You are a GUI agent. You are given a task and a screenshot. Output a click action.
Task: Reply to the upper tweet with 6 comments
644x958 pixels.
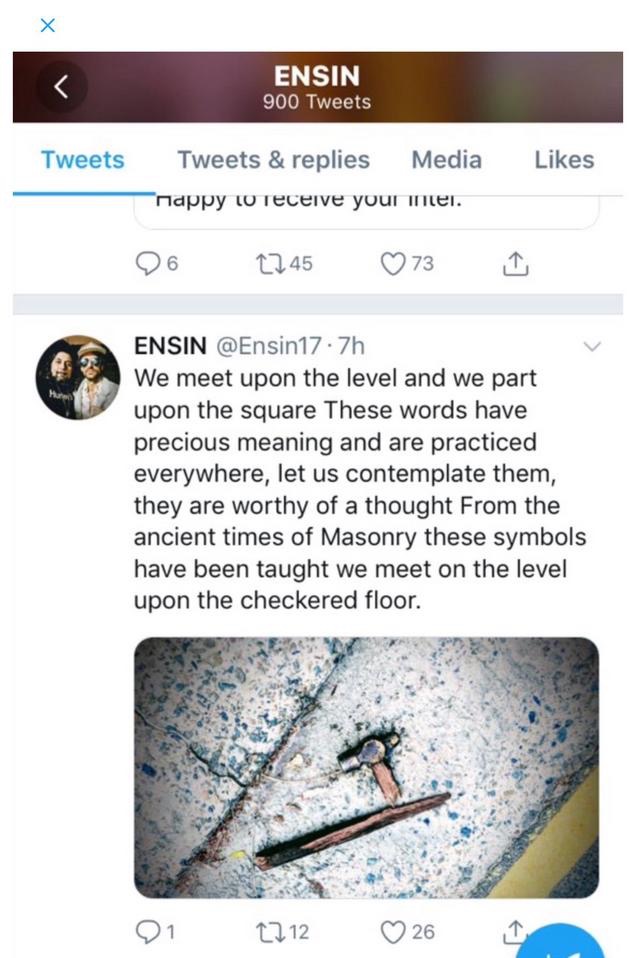pos(148,263)
